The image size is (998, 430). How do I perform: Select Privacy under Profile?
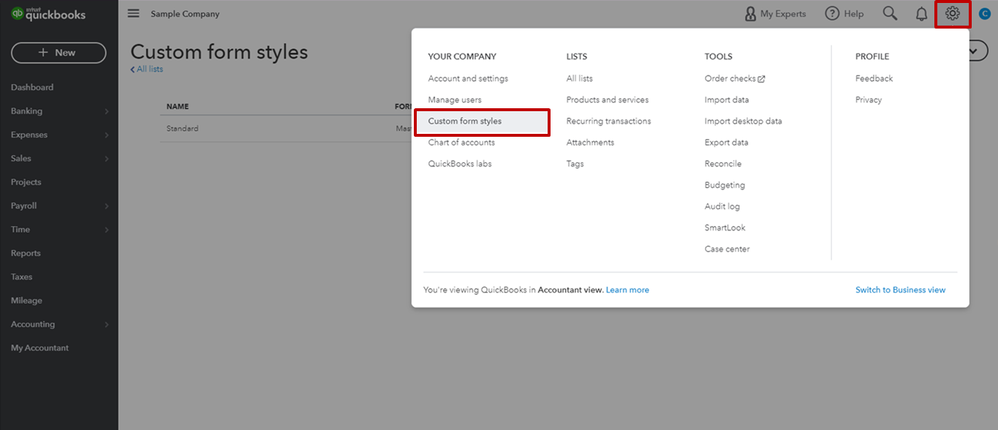click(x=869, y=100)
